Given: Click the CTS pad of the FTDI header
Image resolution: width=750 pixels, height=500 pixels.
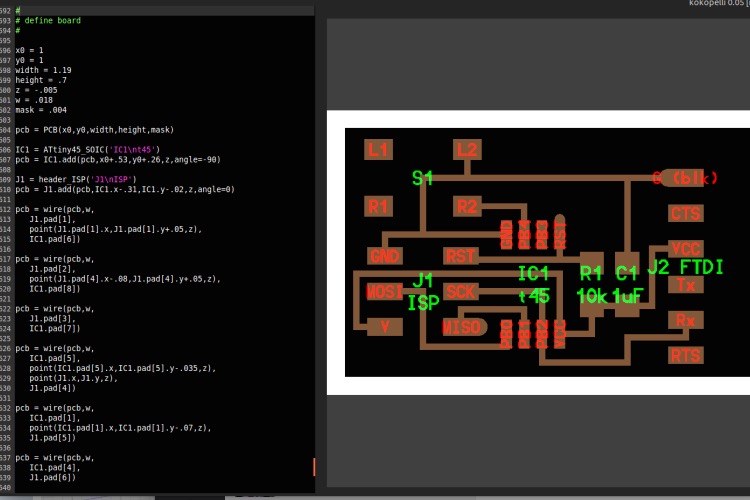Looking at the screenshot, I should [685, 213].
